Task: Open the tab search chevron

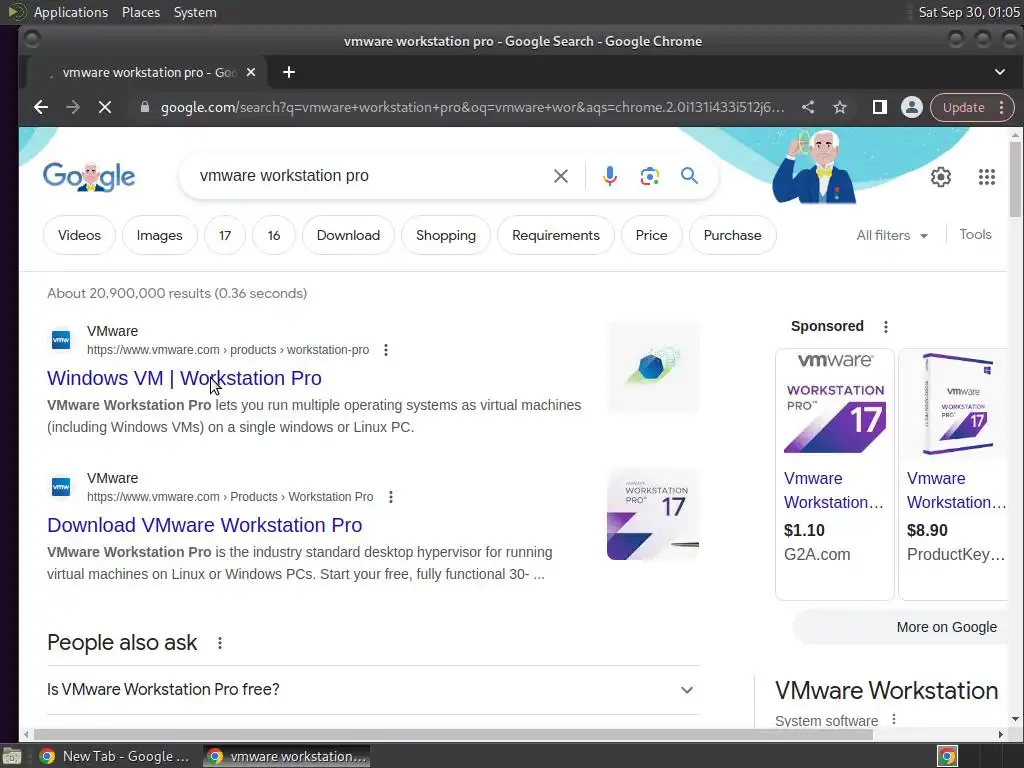Action: point(1000,72)
